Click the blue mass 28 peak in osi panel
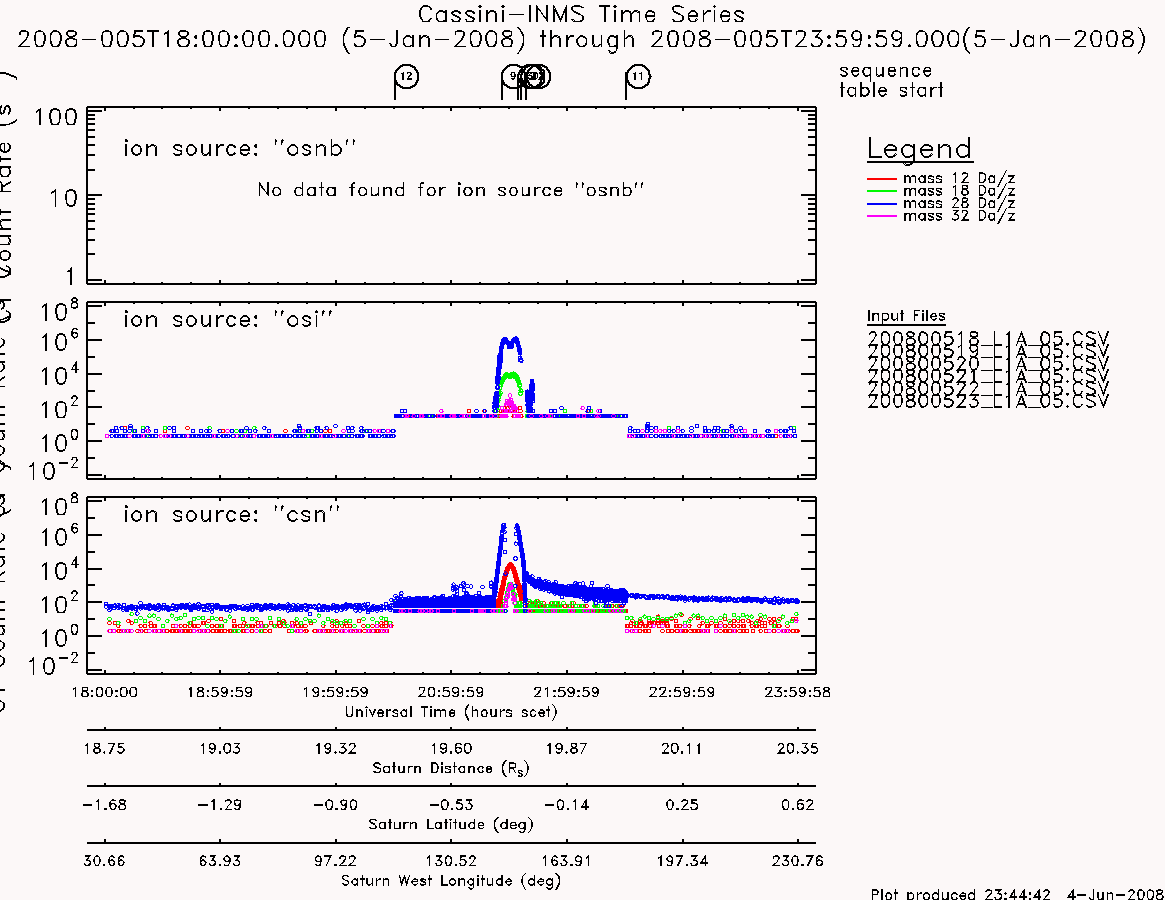Screen dimensions: 1165x900 510,343
